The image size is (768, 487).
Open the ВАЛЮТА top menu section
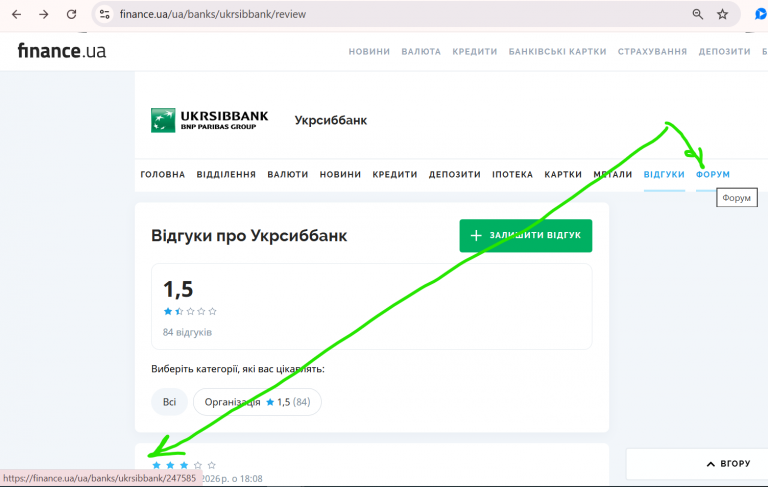(x=421, y=51)
